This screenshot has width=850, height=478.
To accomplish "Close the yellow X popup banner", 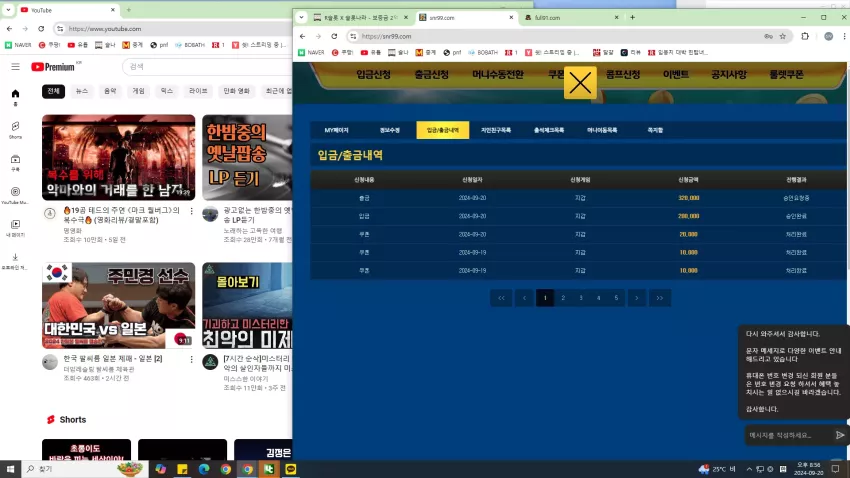I will click(x=580, y=83).
